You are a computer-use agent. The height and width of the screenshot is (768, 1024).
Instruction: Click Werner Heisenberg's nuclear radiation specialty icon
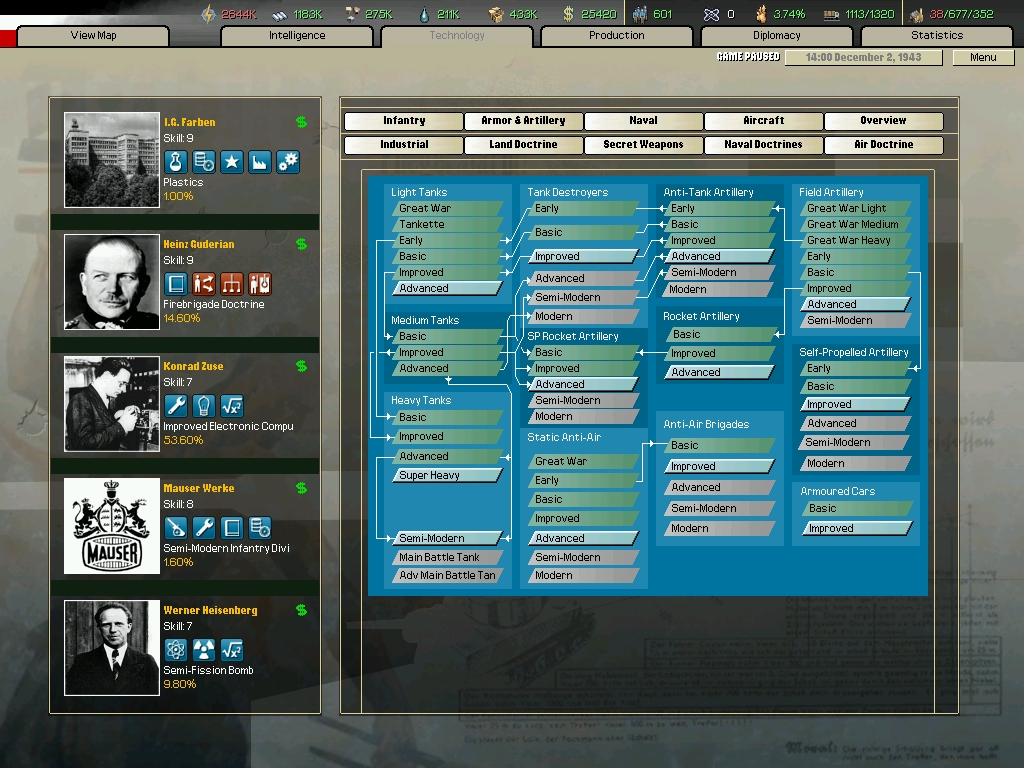point(204,650)
